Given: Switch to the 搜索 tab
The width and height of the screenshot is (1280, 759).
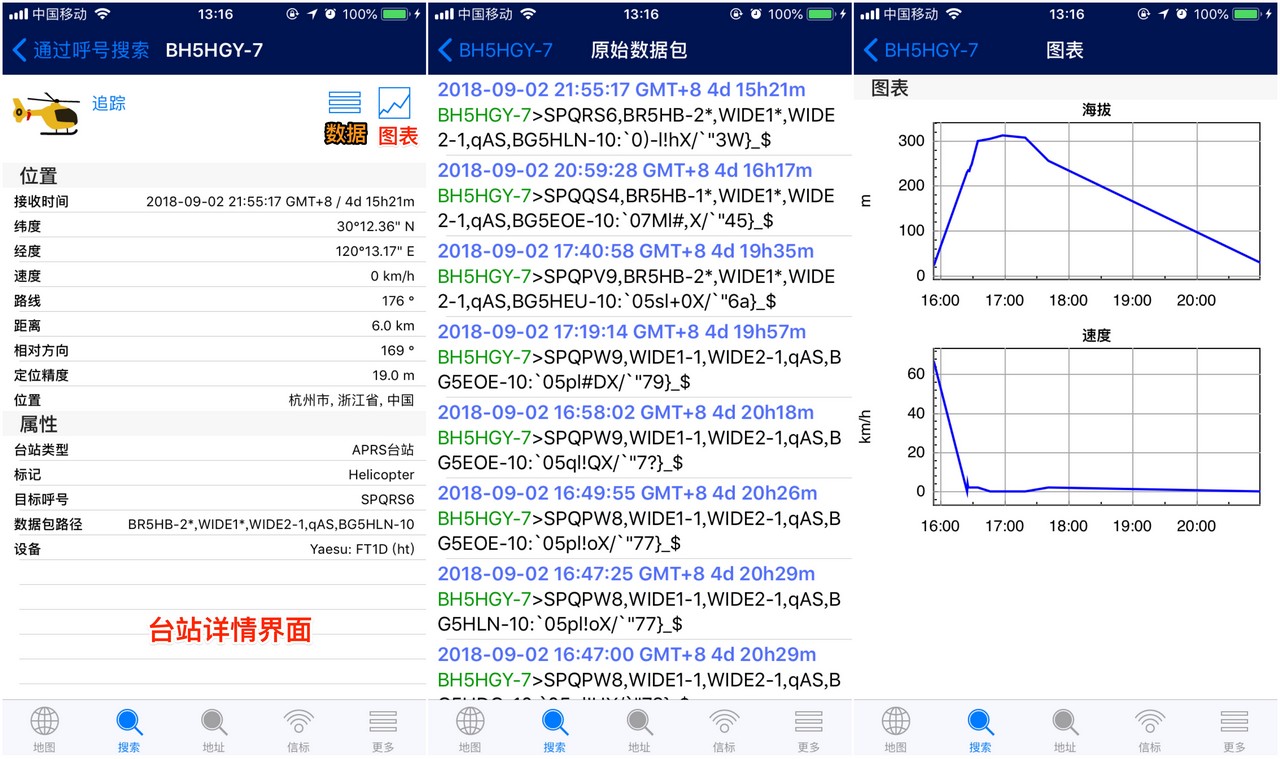Looking at the screenshot, I should tap(555, 725).
